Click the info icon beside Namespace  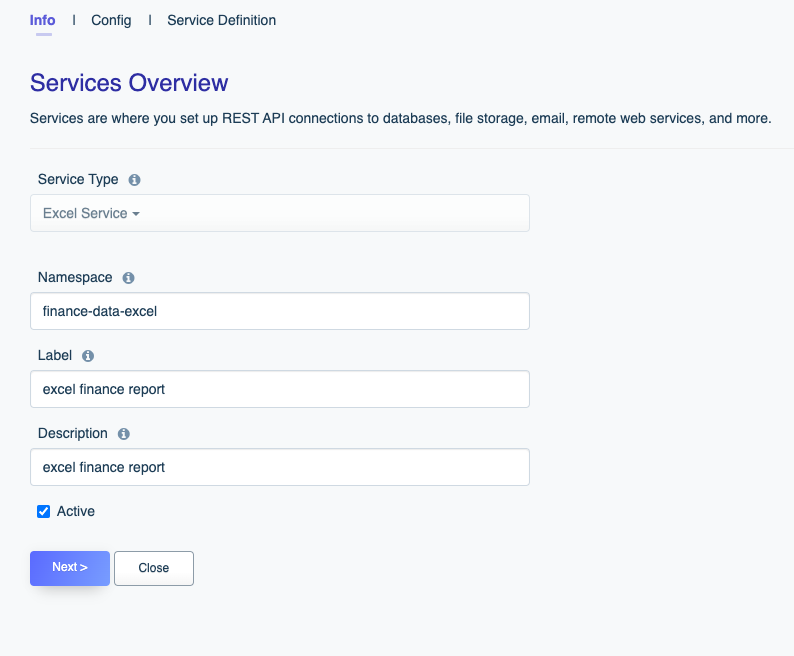tap(128, 278)
